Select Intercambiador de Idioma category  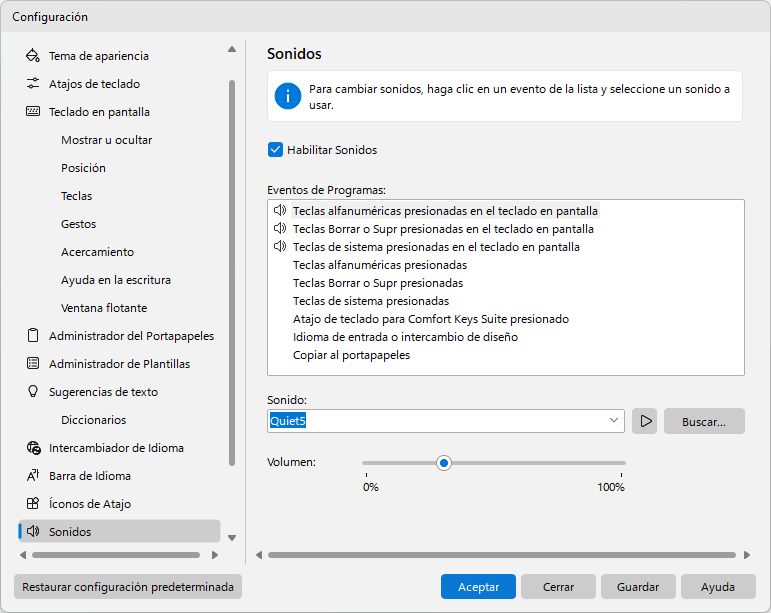pos(117,448)
